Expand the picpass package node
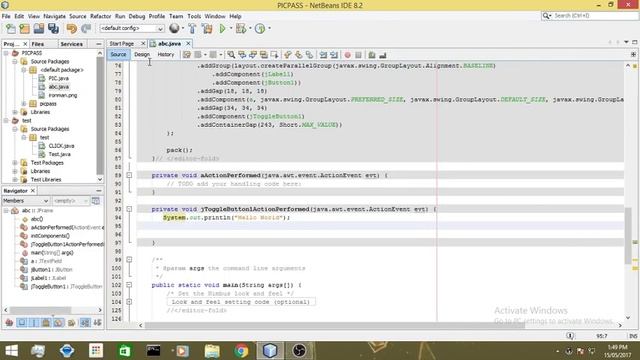This screenshot has height=360, width=640. pos(24,104)
